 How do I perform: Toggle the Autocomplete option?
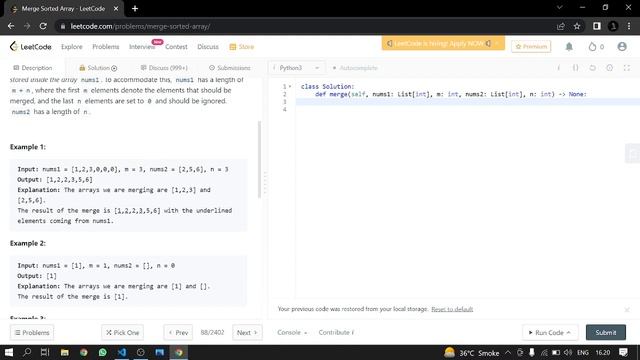(355, 68)
